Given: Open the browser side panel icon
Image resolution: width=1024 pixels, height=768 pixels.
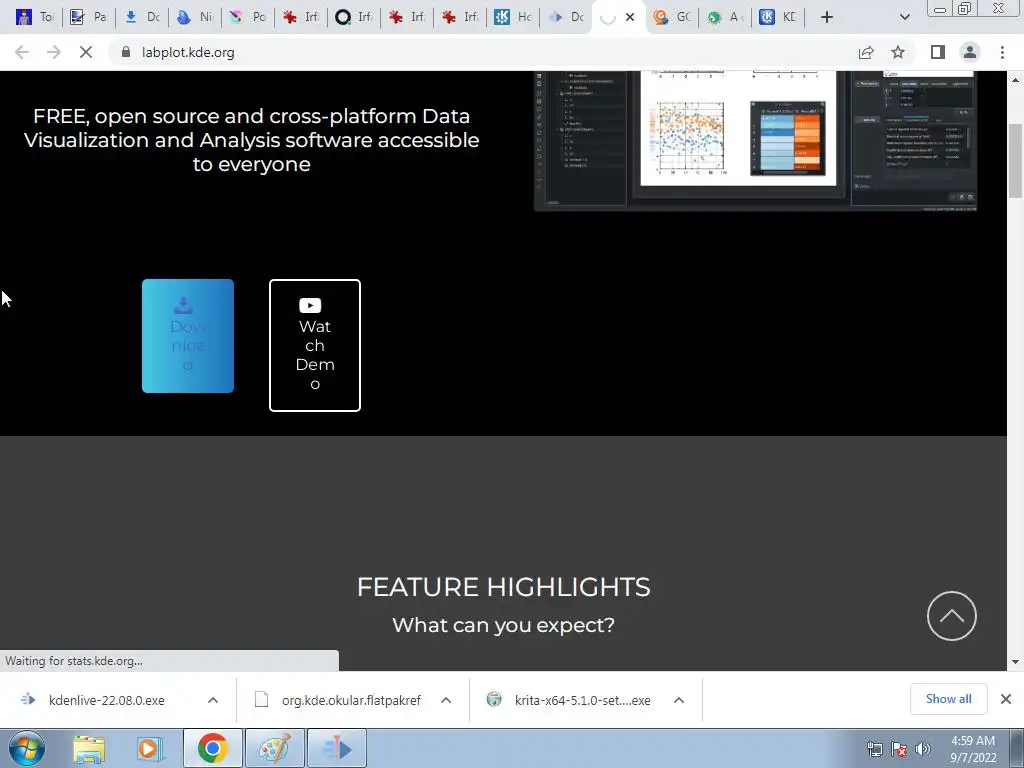Looking at the screenshot, I should 938,52.
